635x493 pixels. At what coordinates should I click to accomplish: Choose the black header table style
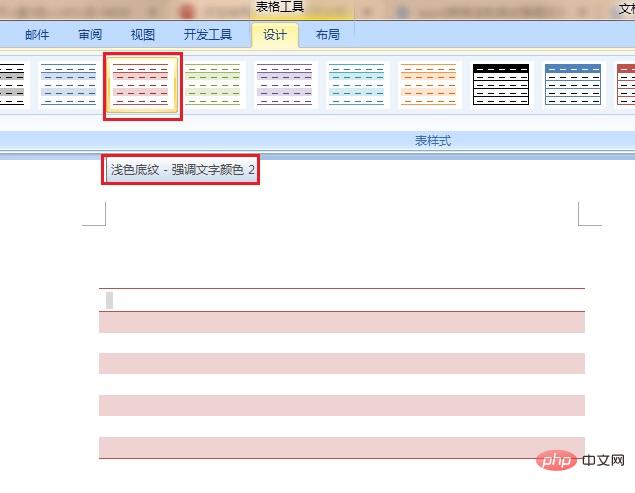[x=501, y=86]
